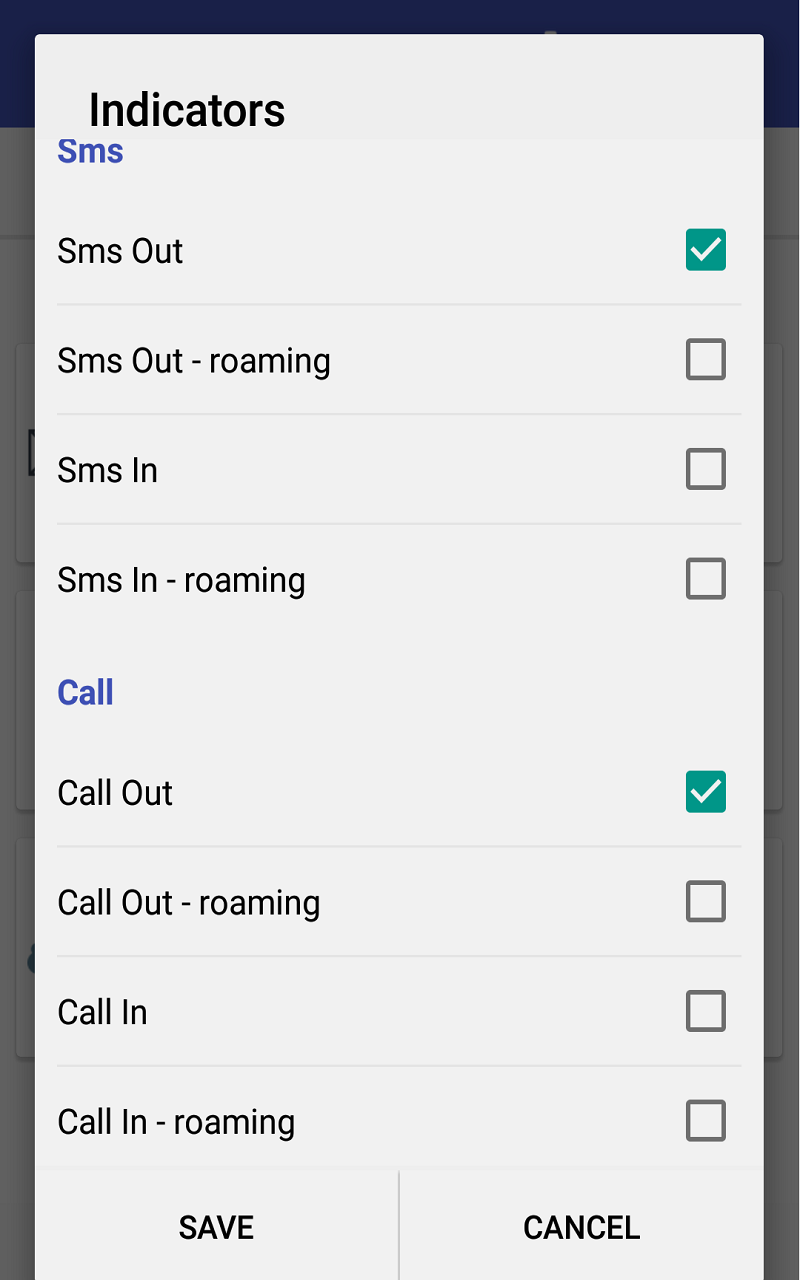800x1280 pixels.
Task: Enable the Sms Out - roaming checkbox
Action: 705,360
